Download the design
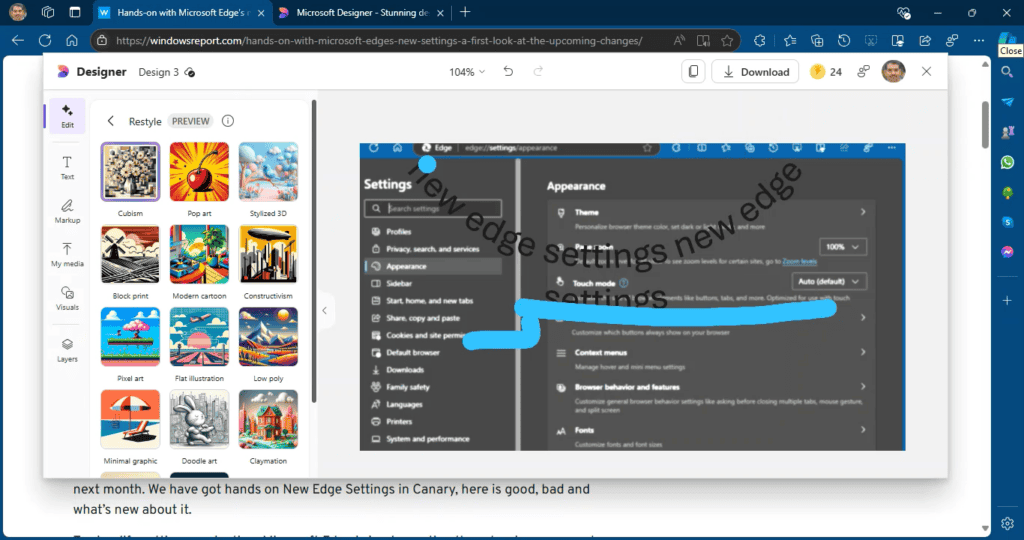 tap(756, 72)
